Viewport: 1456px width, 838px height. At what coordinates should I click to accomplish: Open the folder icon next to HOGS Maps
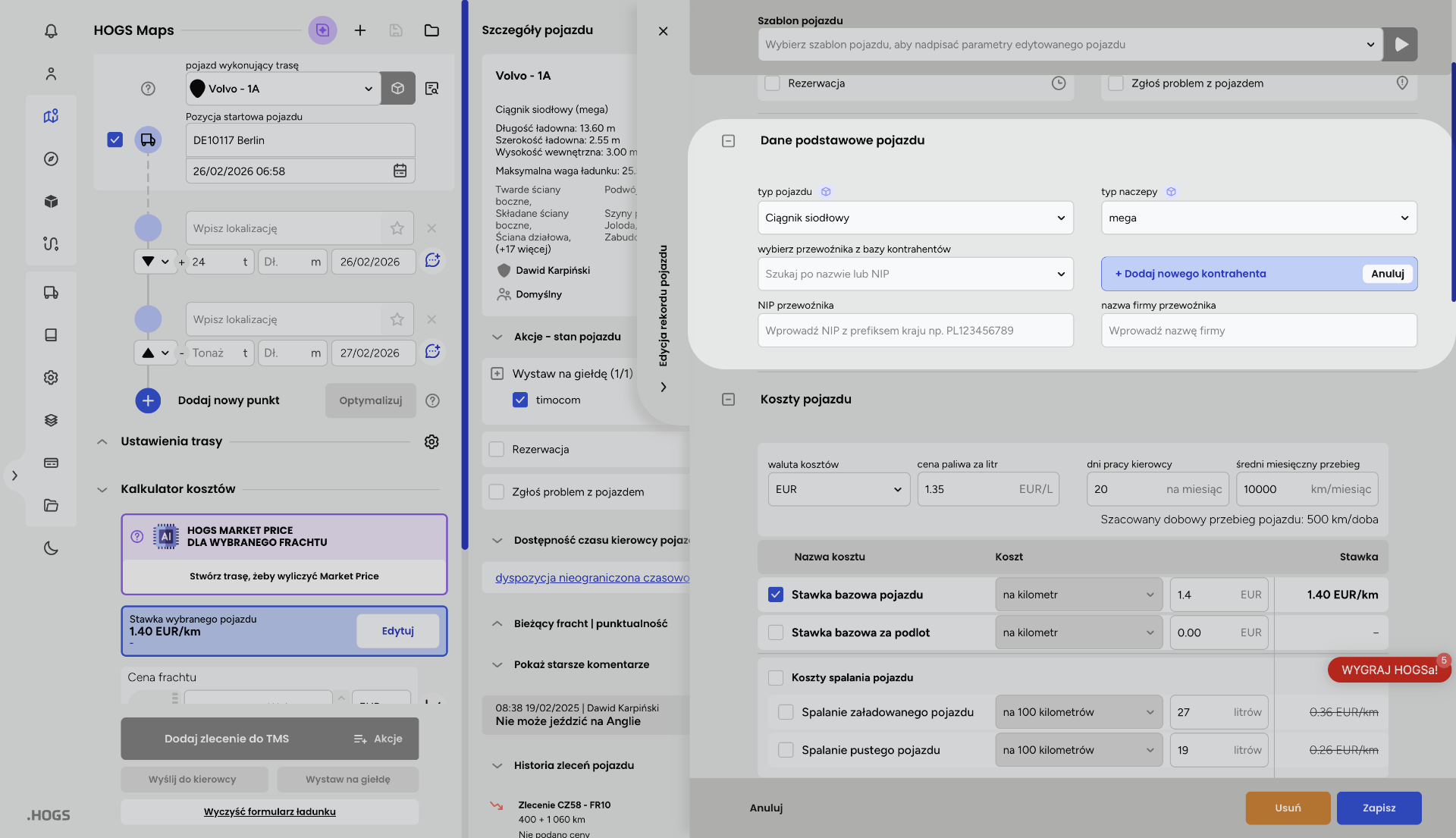click(431, 30)
